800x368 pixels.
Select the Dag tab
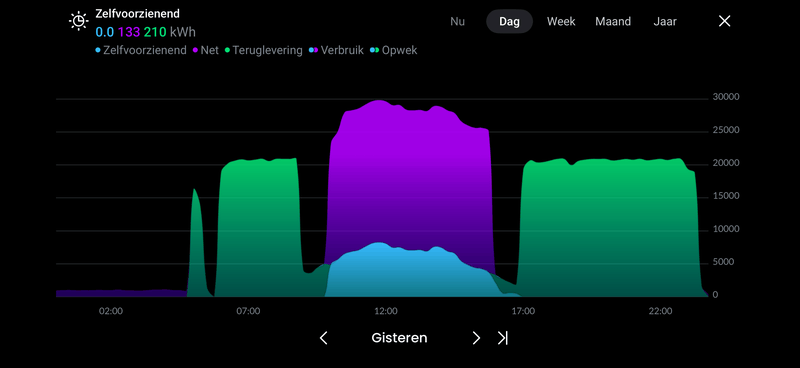pos(509,21)
